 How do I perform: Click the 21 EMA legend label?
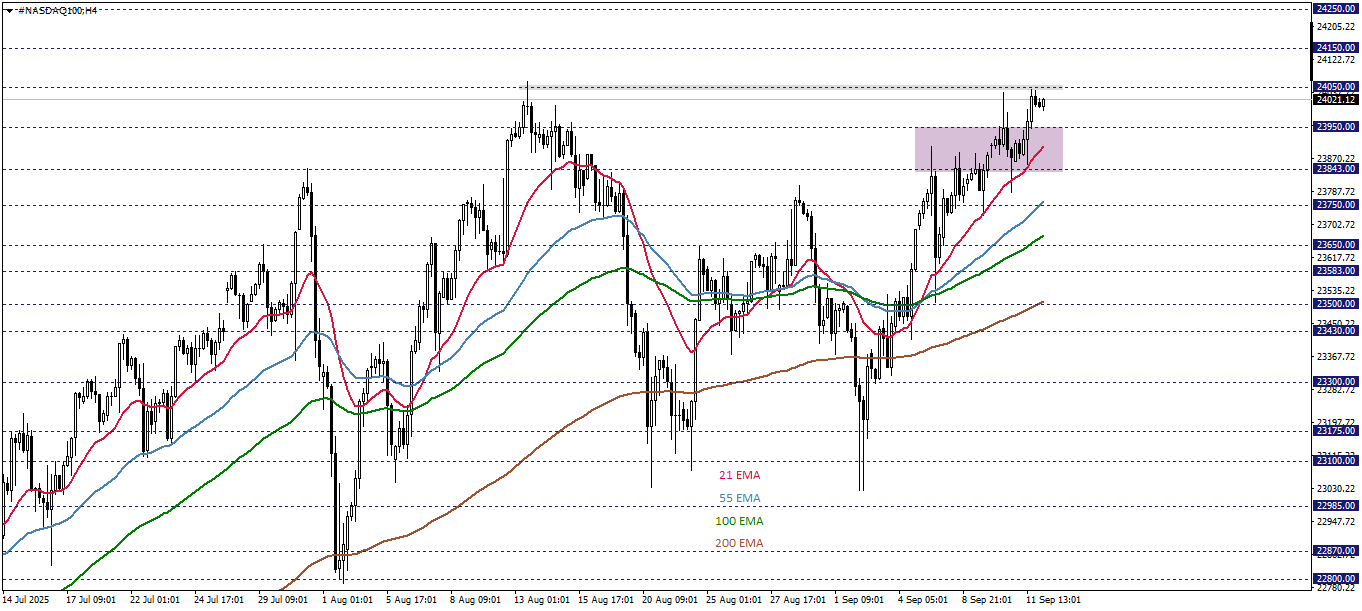[739, 475]
